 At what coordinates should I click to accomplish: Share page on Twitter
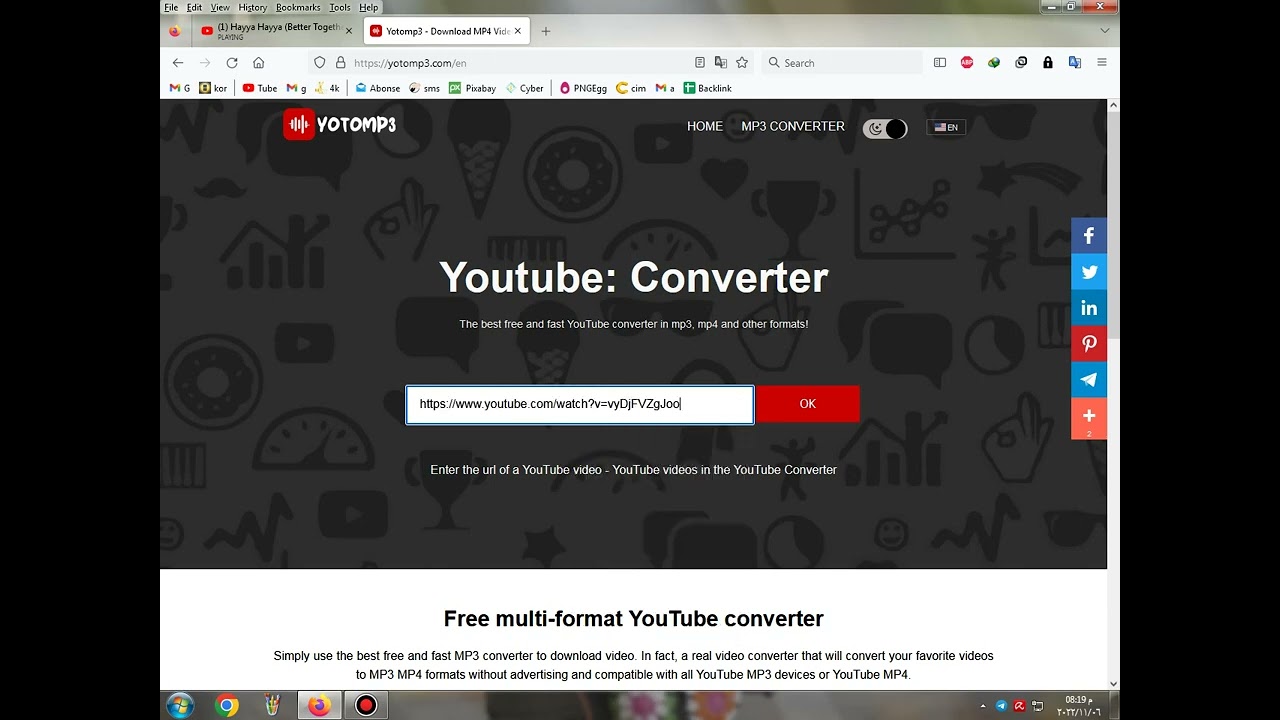point(1089,272)
